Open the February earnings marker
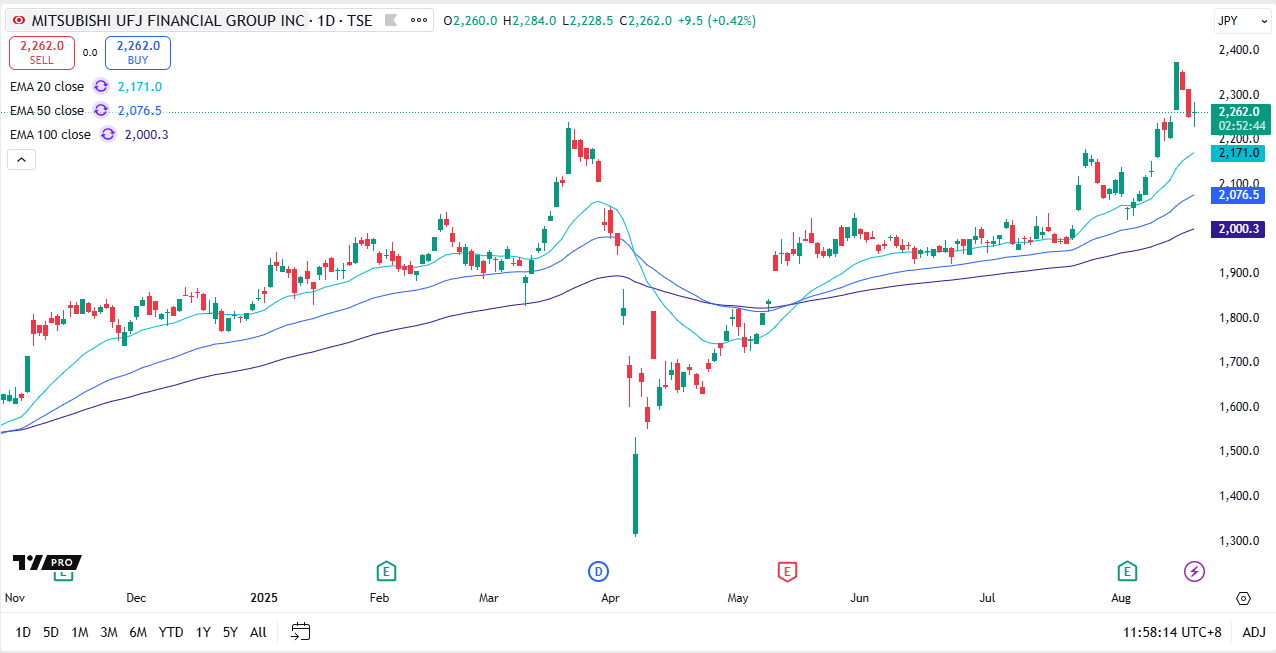Image resolution: width=1276 pixels, height=653 pixels. click(x=385, y=572)
